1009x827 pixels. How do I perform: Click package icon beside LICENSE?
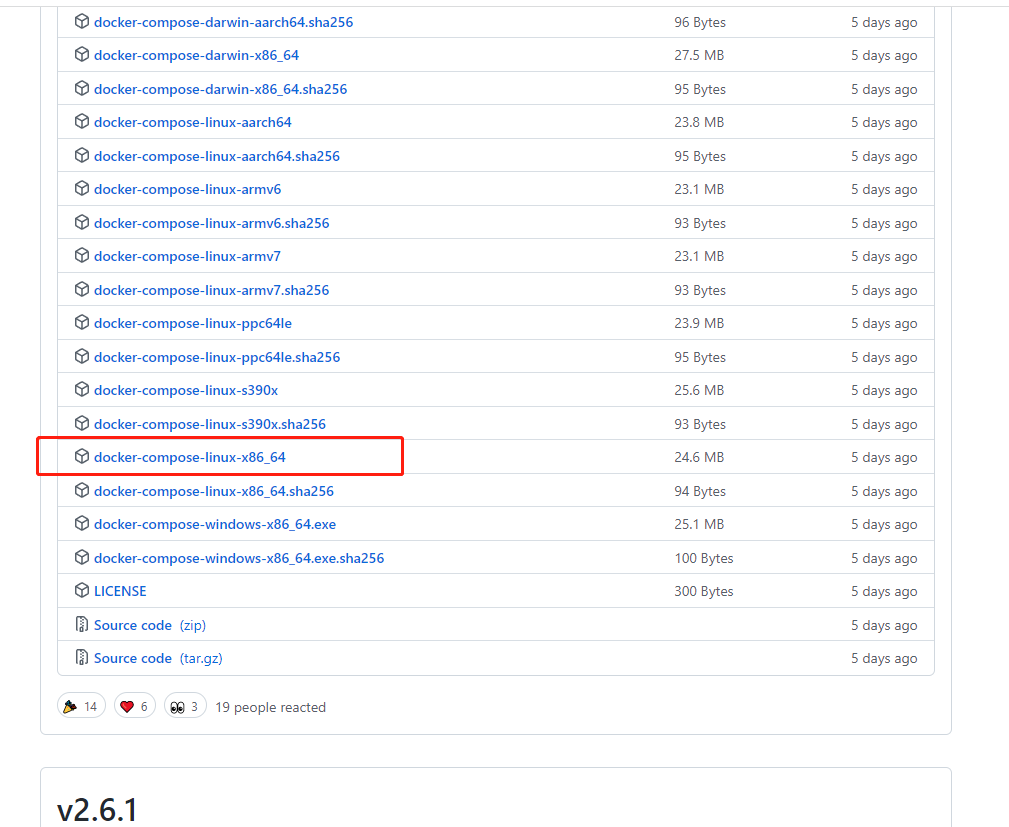[x=82, y=590]
